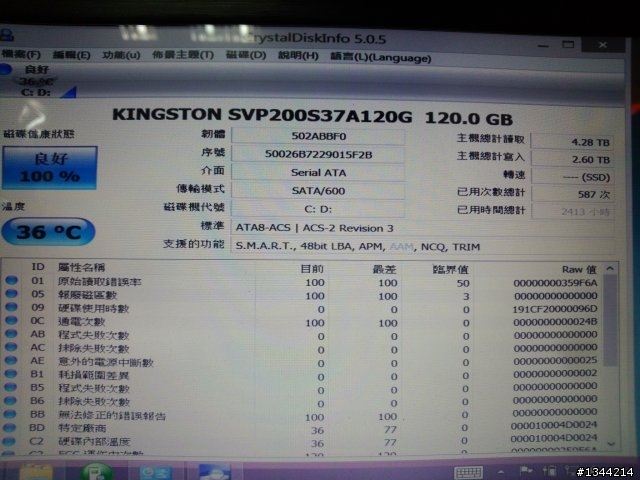Open the 說明(H) help menu
The image size is (640, 480).
298,56
